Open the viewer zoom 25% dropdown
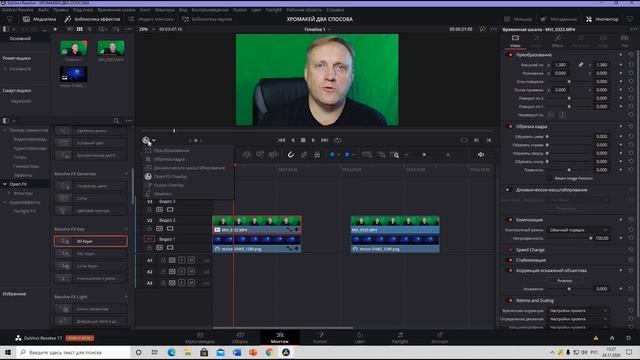Screen dimensions: 640x360 click(146, 29)
